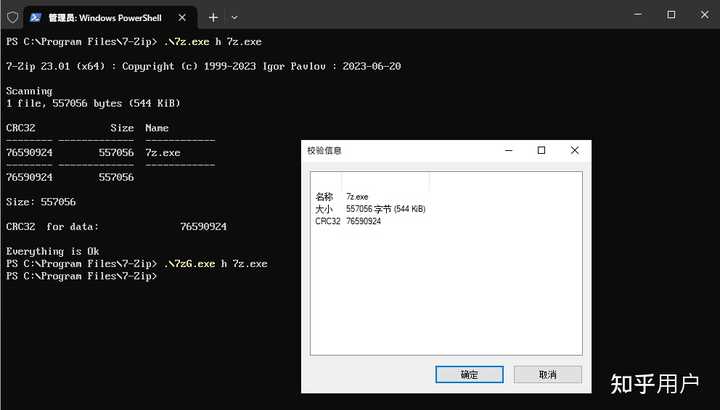The image size is (720, 410).
Task: Click the 'Scanning' line in terminal
Action: (29, 91)
